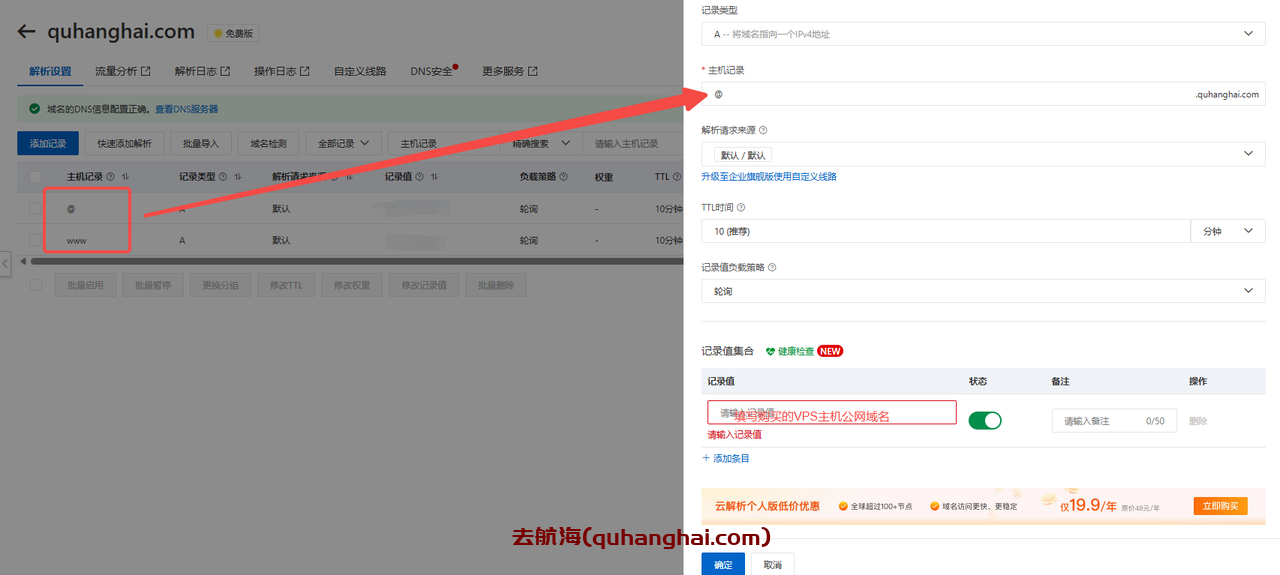Viewport: 1280px width, 575px height.
Task: Open the 记录类型 dropdown
Action: [x=983, y=34]
